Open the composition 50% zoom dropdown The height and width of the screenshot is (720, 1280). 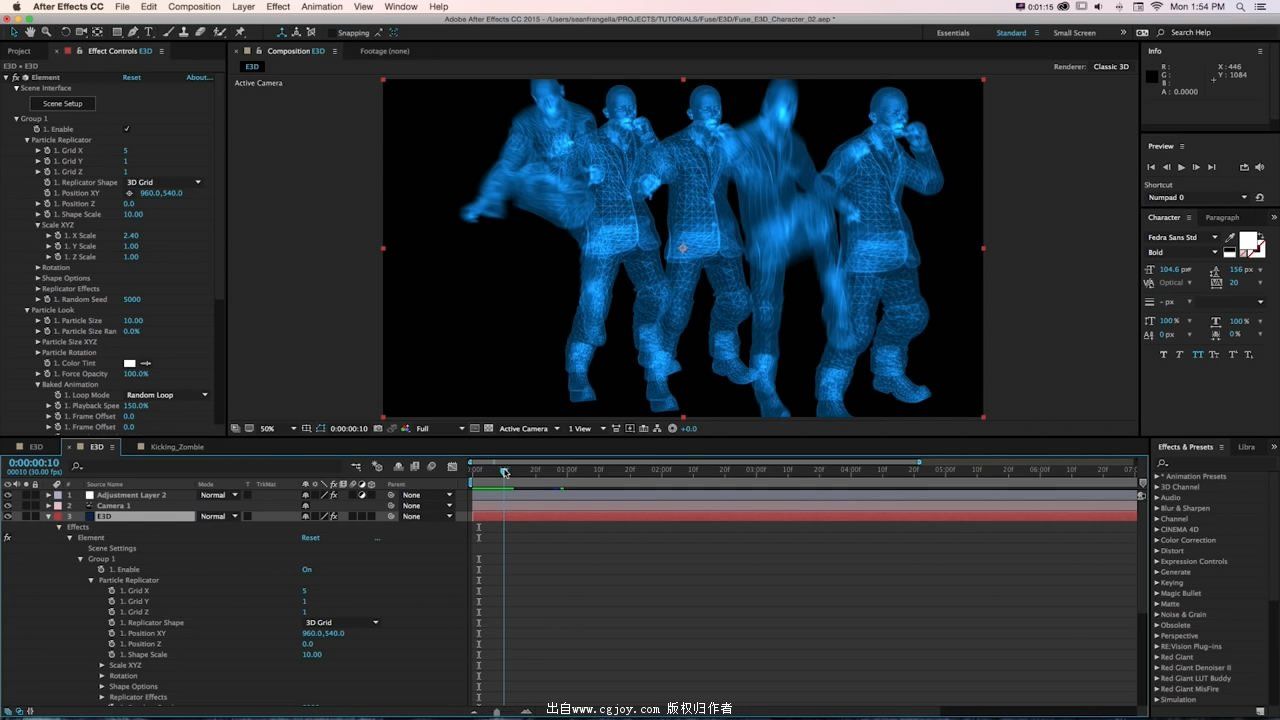[278, 428]
